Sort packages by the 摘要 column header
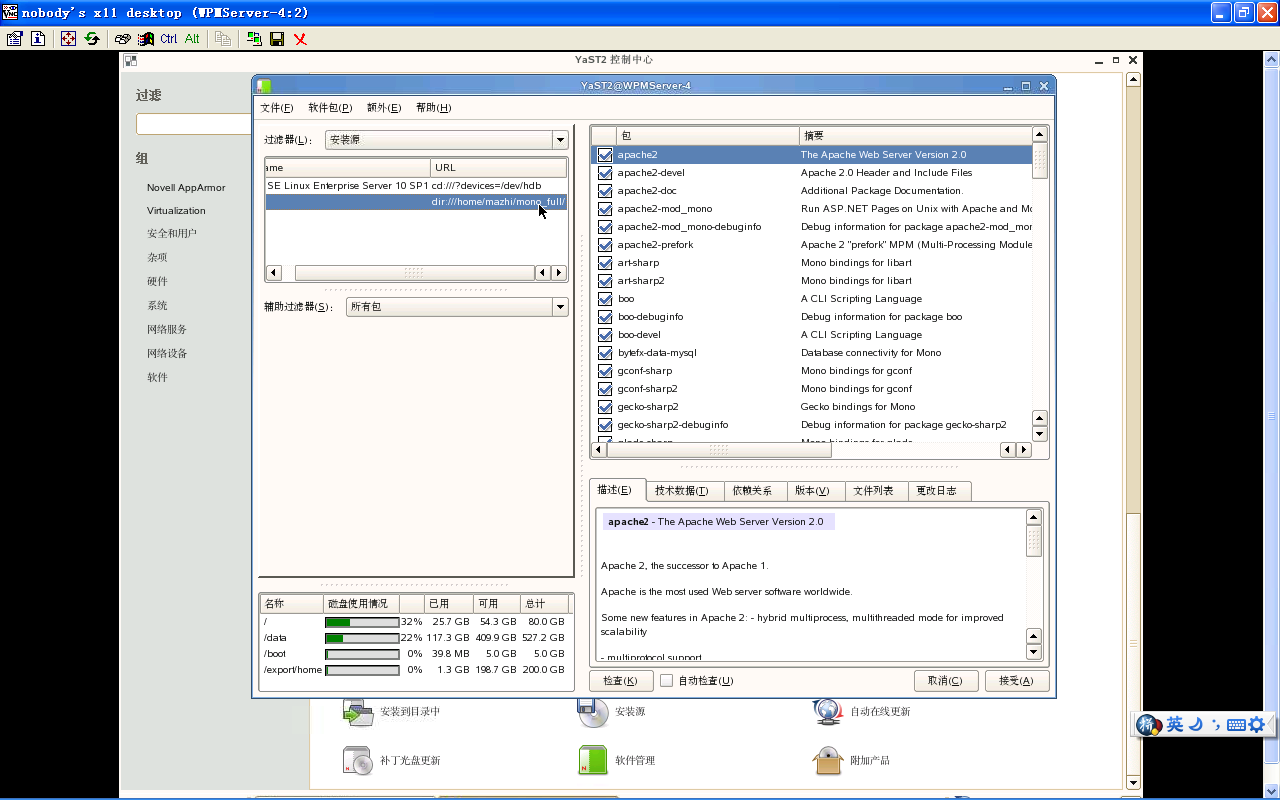This screenshot has height=800, width=1280. pos(915,135)
